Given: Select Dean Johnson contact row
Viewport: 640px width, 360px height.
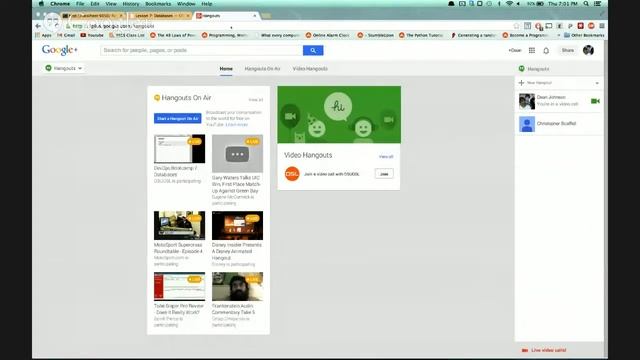Looking at the screenshot, I should (559, 101).
